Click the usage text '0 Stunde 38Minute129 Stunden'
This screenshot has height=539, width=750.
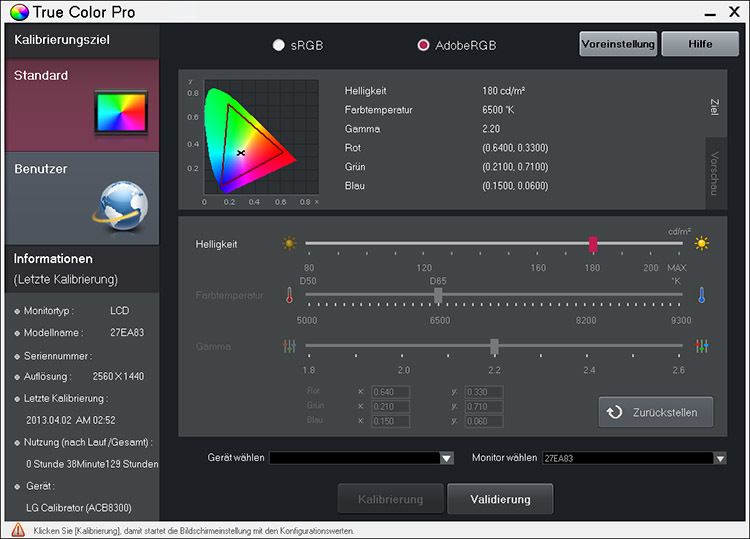[x=92, y=464]
